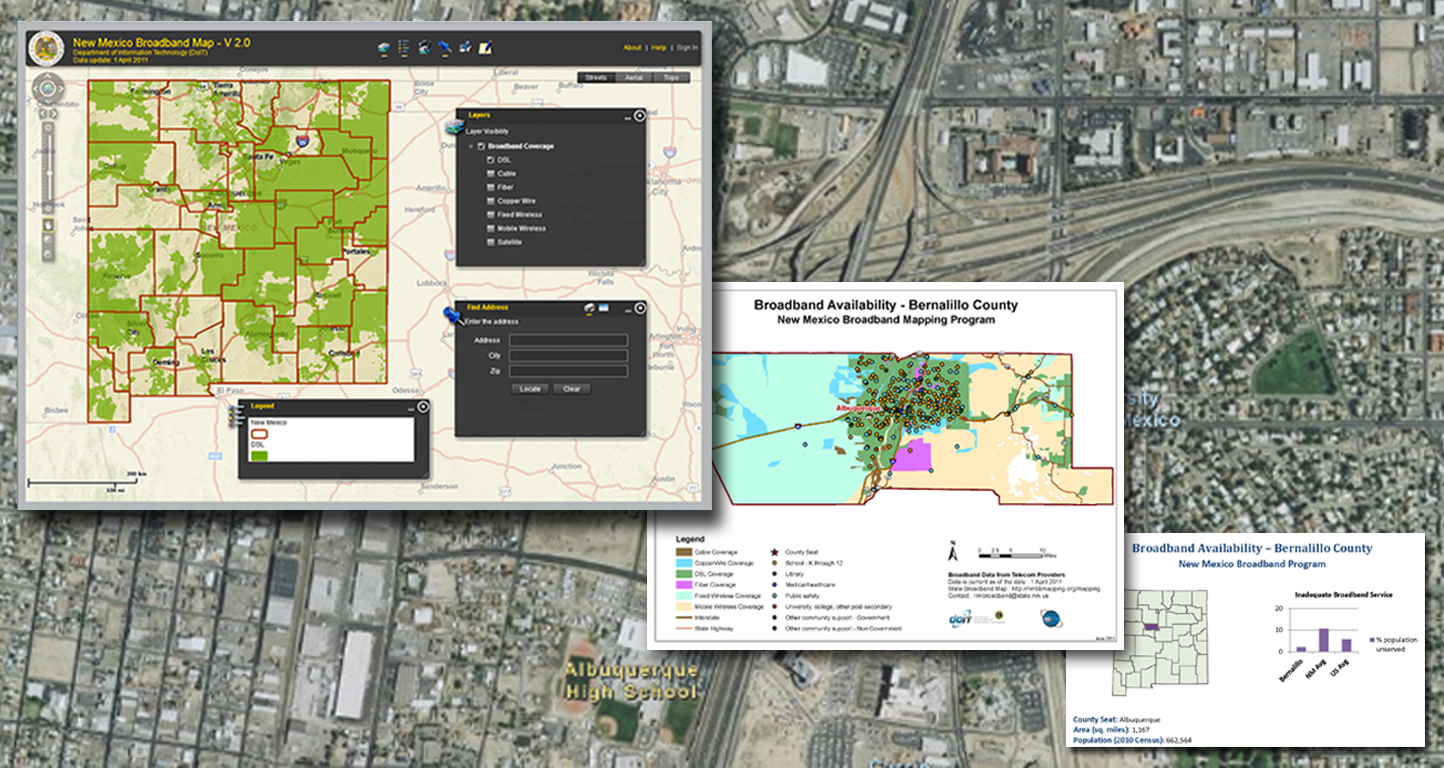
Task: Close the Find Address panel
Action: click(x=640, y=308)
